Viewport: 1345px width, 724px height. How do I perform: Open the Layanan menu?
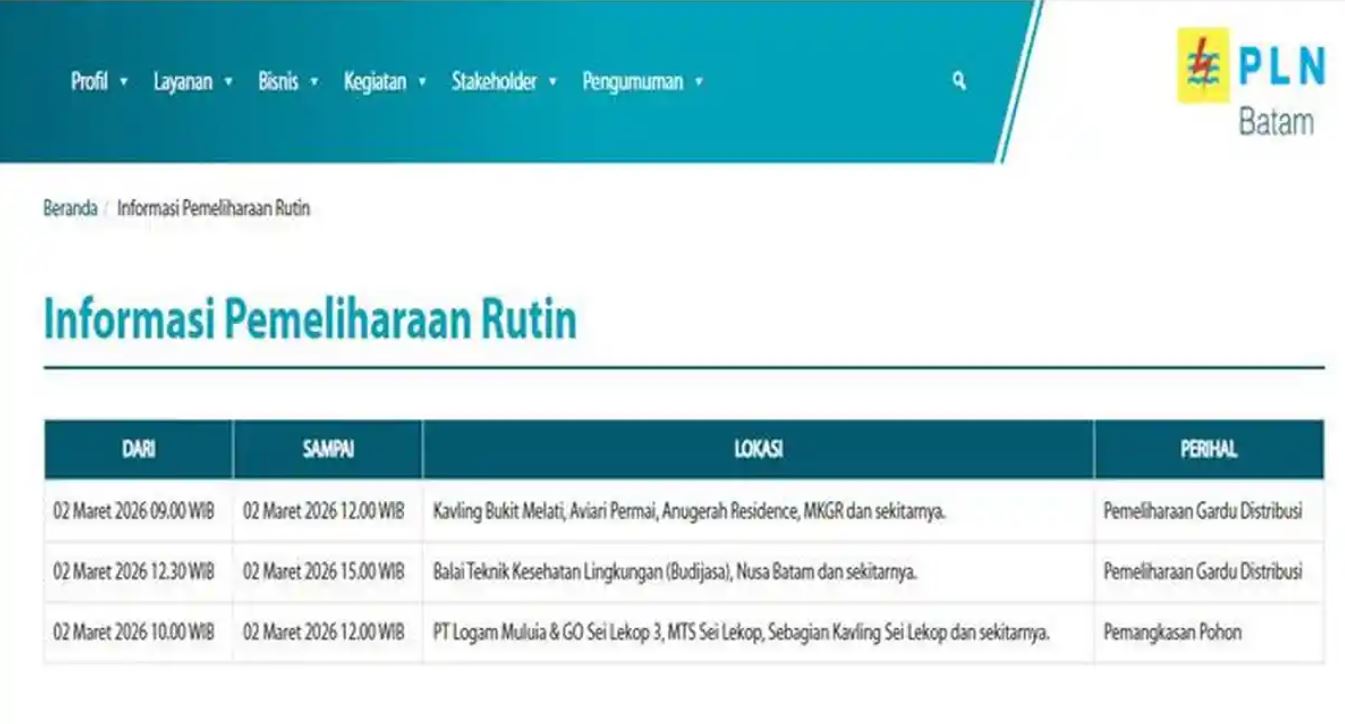[183, 82]
